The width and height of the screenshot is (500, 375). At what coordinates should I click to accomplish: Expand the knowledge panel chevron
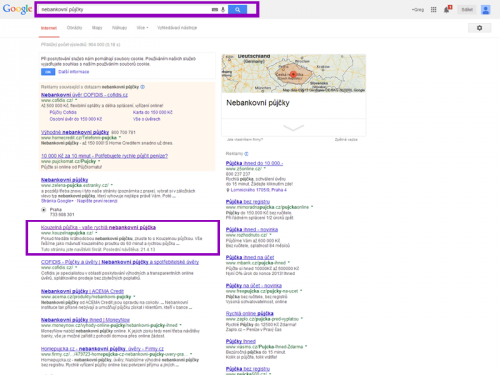pyautogui.click(x=293, y=128)
